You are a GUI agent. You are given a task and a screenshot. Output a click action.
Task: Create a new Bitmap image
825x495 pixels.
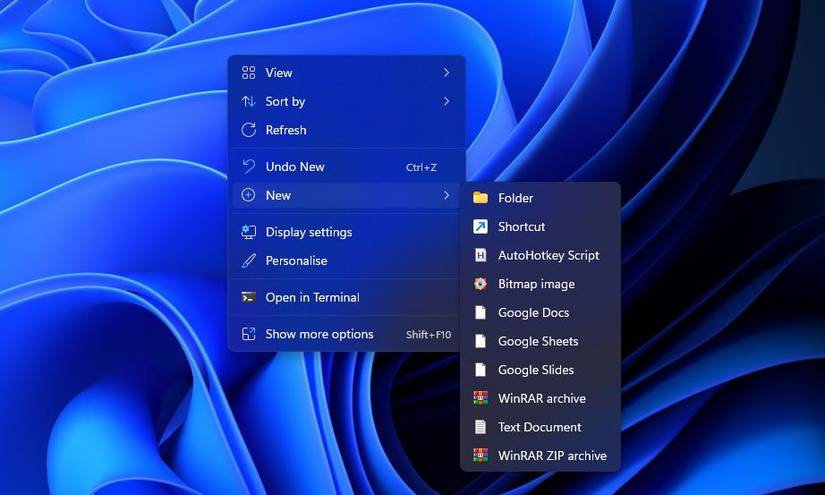click(540, 284)
